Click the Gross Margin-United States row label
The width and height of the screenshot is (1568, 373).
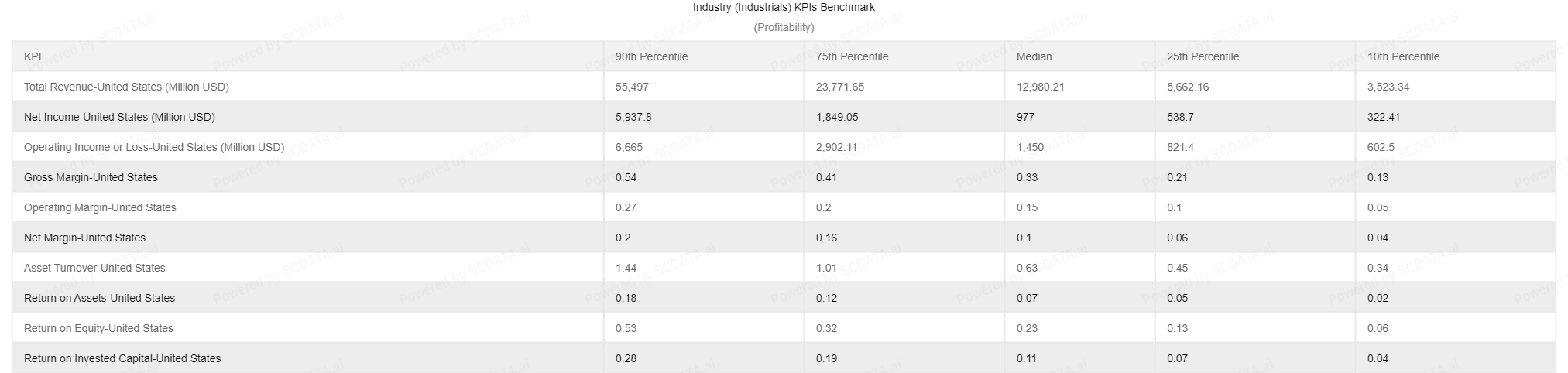pos(91,177)
